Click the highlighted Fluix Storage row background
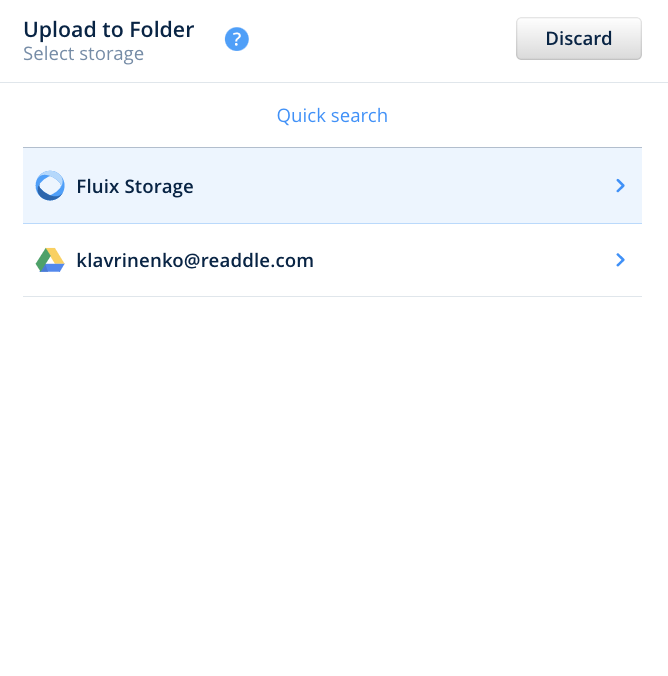Image resolution: width=668 pixels, height=676 pixels. click(400, 186)
